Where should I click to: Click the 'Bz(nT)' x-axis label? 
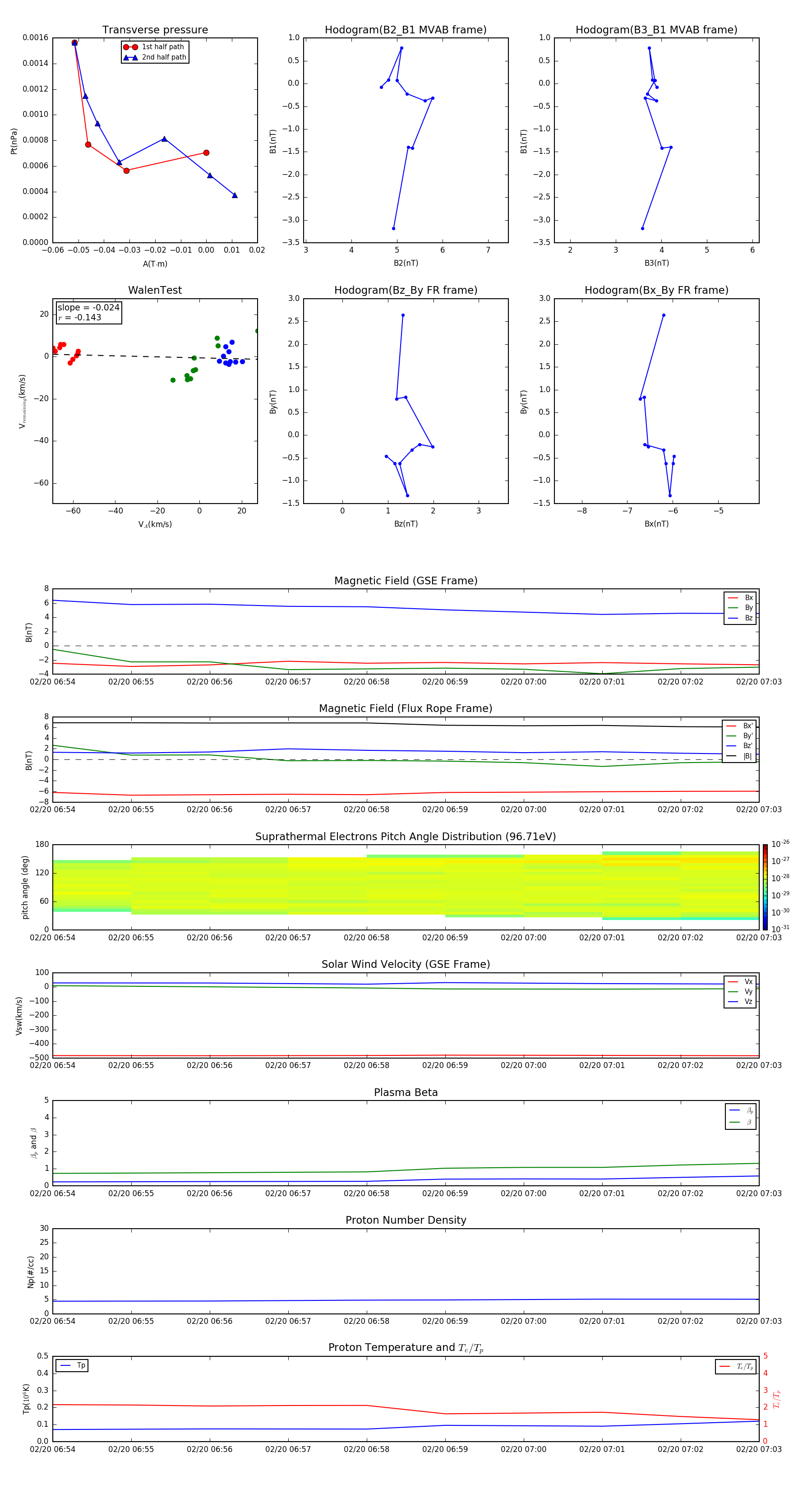tap(406, 524)
